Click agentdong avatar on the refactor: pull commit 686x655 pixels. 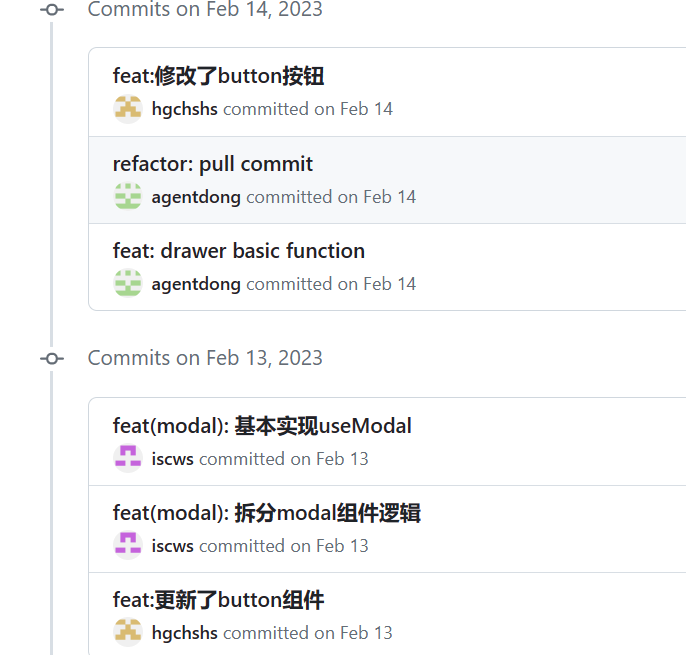(x=128, y=197)
